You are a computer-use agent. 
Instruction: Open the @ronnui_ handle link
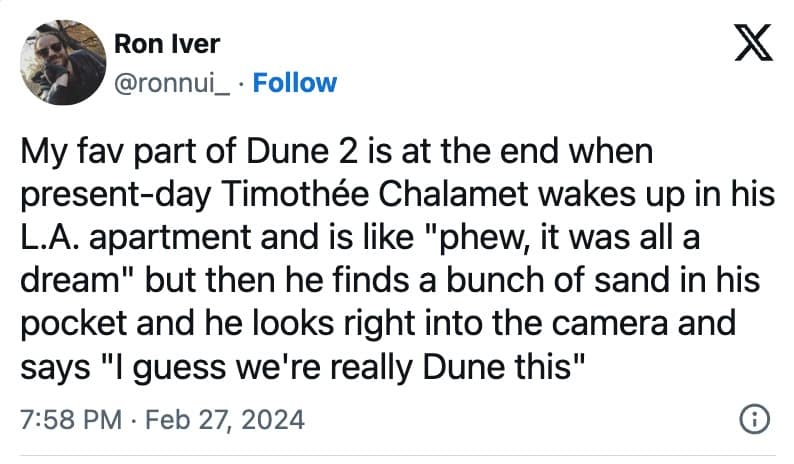[x=173, y=82]
